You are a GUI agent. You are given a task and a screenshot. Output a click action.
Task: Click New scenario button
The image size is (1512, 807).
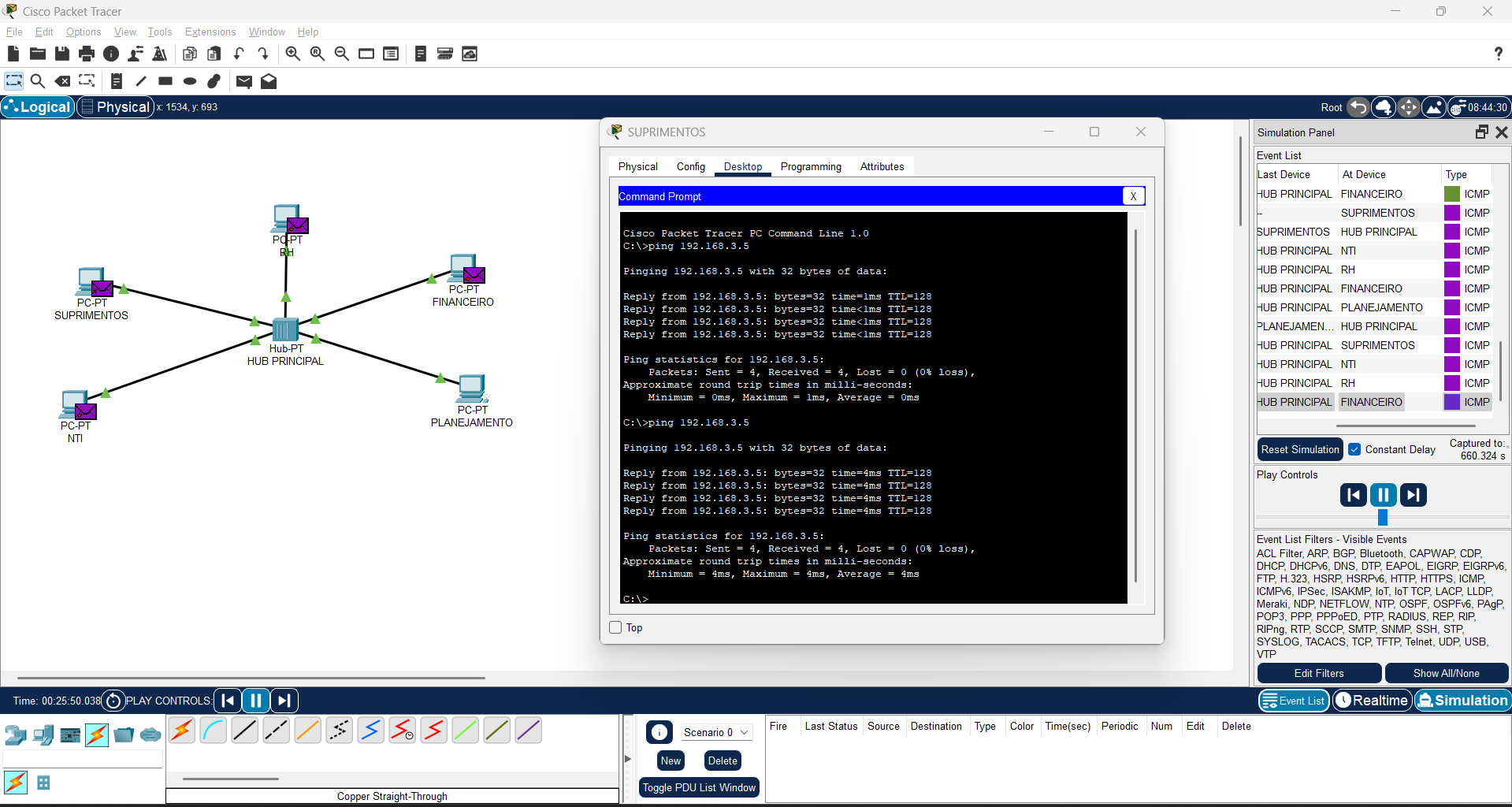point(671,761)
